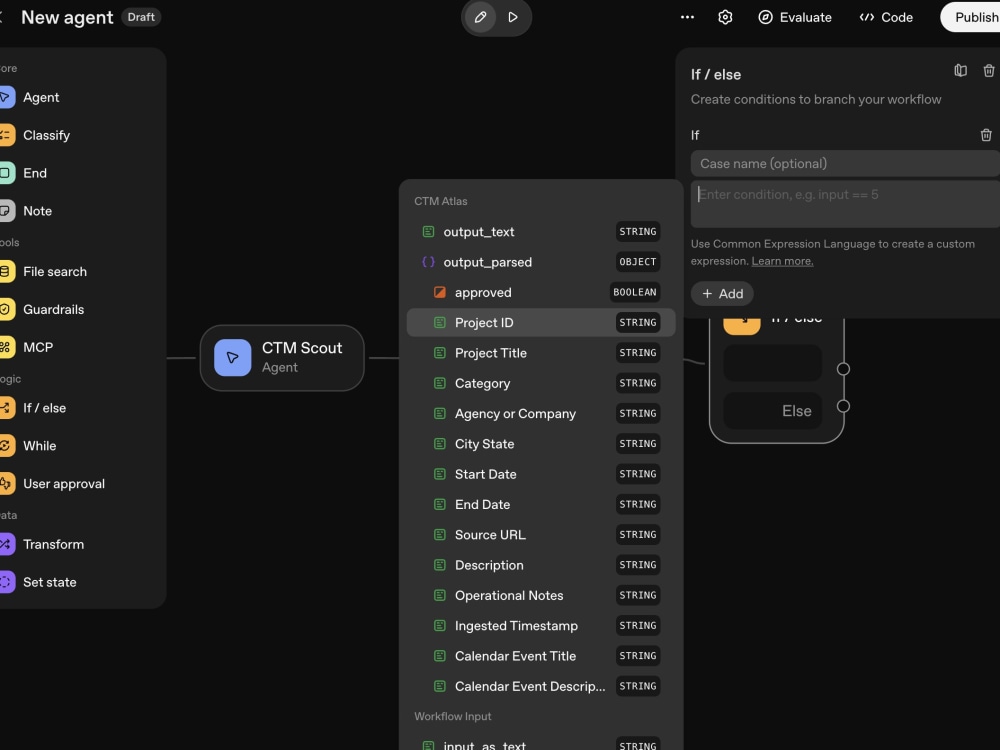Pick the Ingested Timestamp variable
The height and width of the screenshot is (750, 1000).
click(541, 626)
